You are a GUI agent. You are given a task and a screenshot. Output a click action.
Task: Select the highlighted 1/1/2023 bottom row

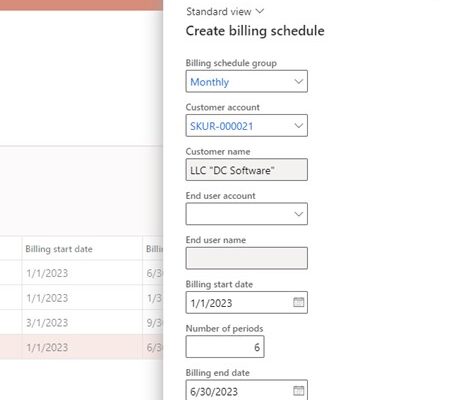click(x=81, y=347)
